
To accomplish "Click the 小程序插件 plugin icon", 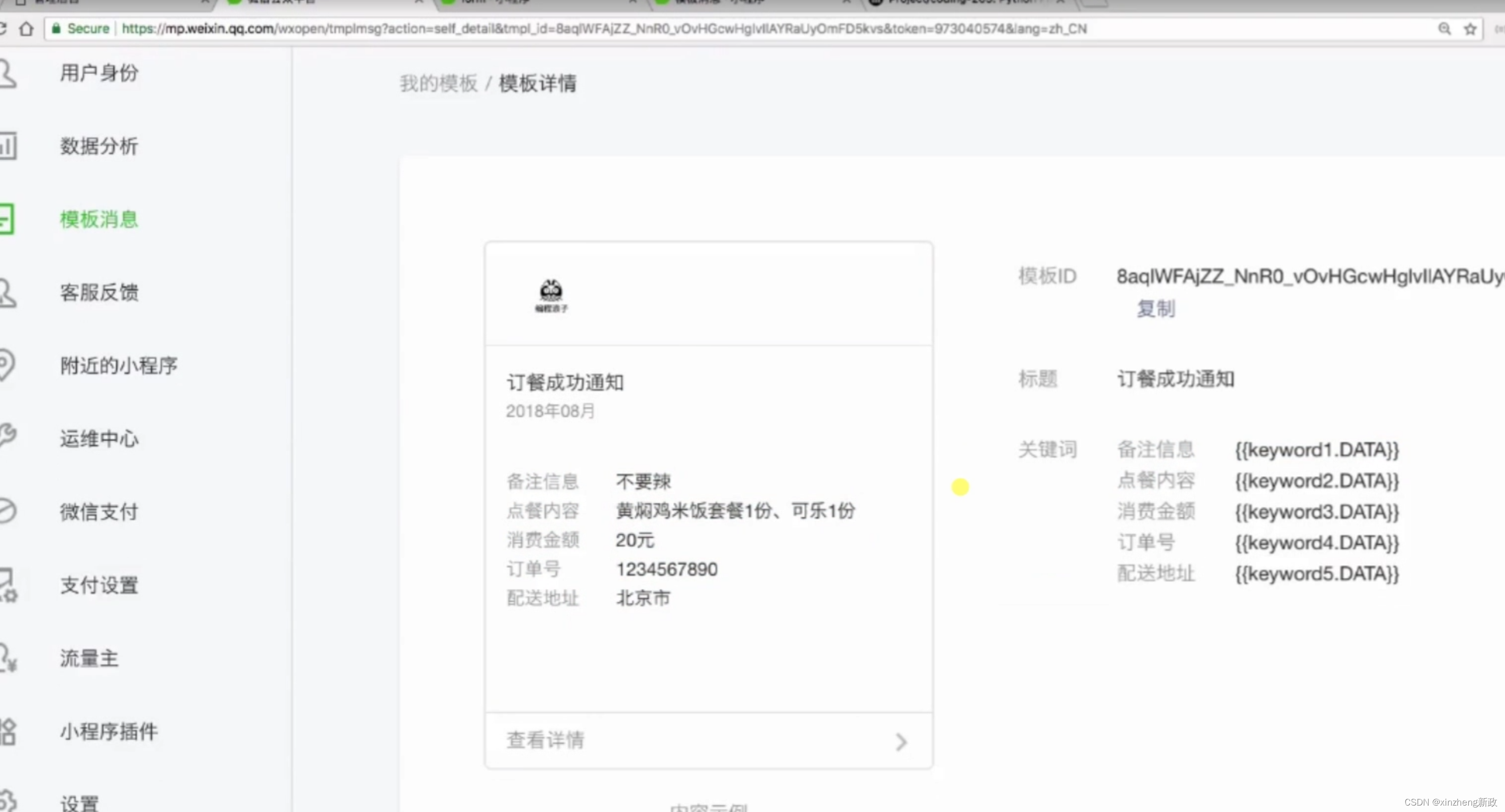I will click(x=7, y=731).
